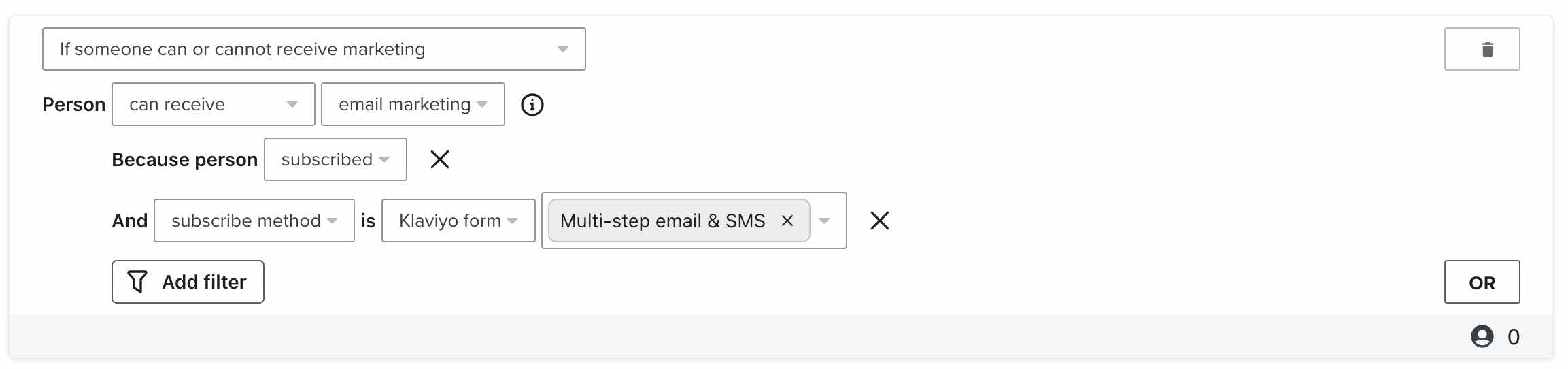Click the "Person" label
The image size is (1568, 369).
point(73,104)
